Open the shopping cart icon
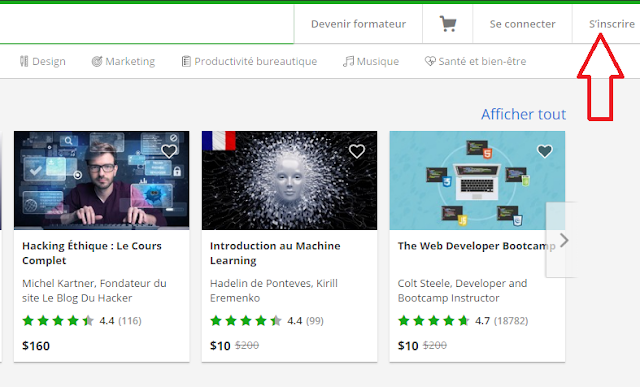640x387 pixels. coord(448,24)
